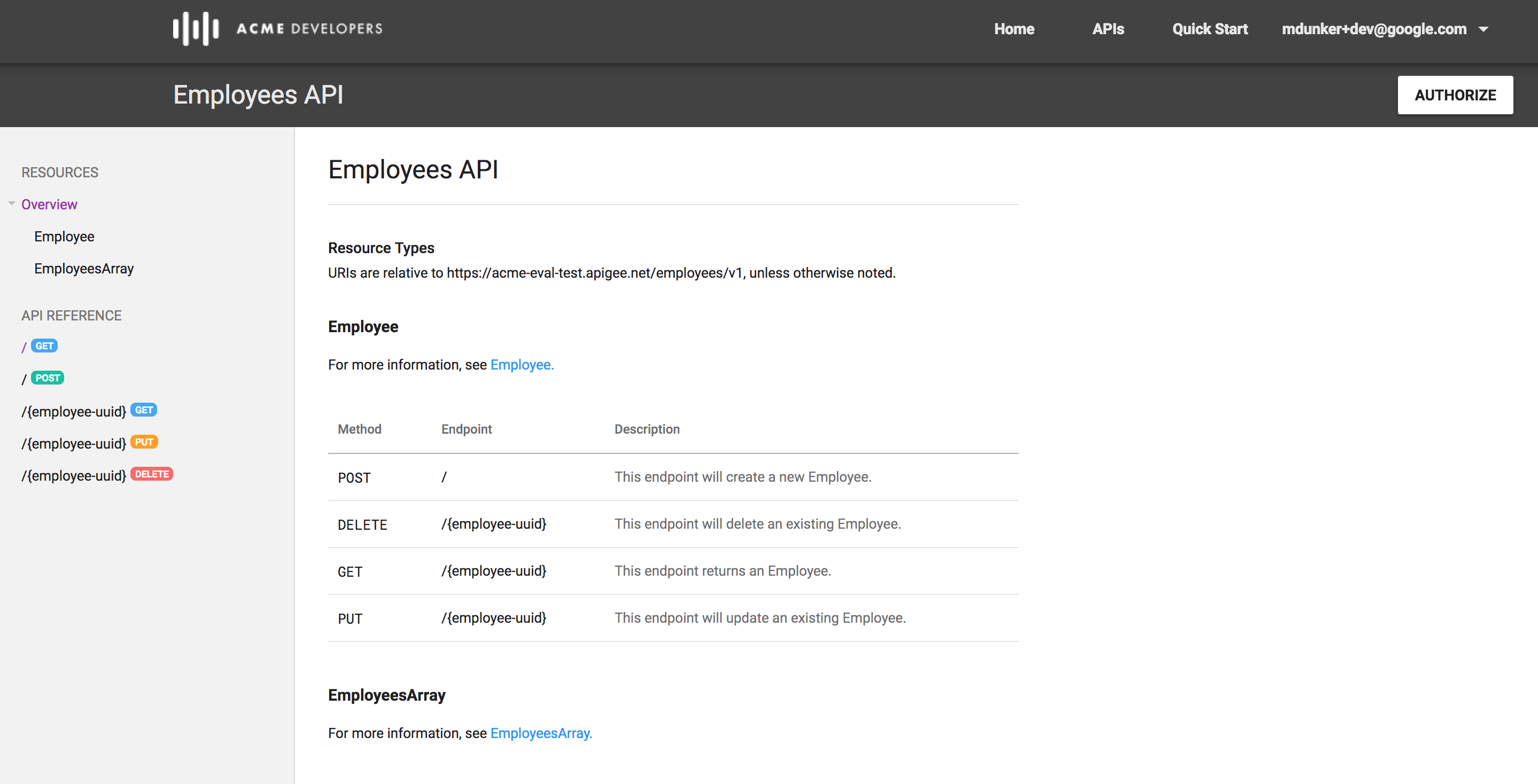Open /{employee-uuid} DELETE reference in sidebar

pos(97,475)
